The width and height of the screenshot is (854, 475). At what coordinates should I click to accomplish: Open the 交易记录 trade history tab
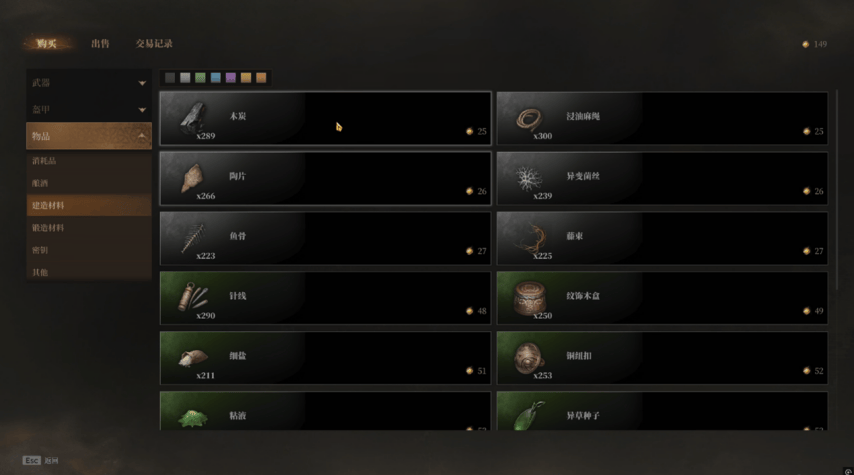point(154,44)
